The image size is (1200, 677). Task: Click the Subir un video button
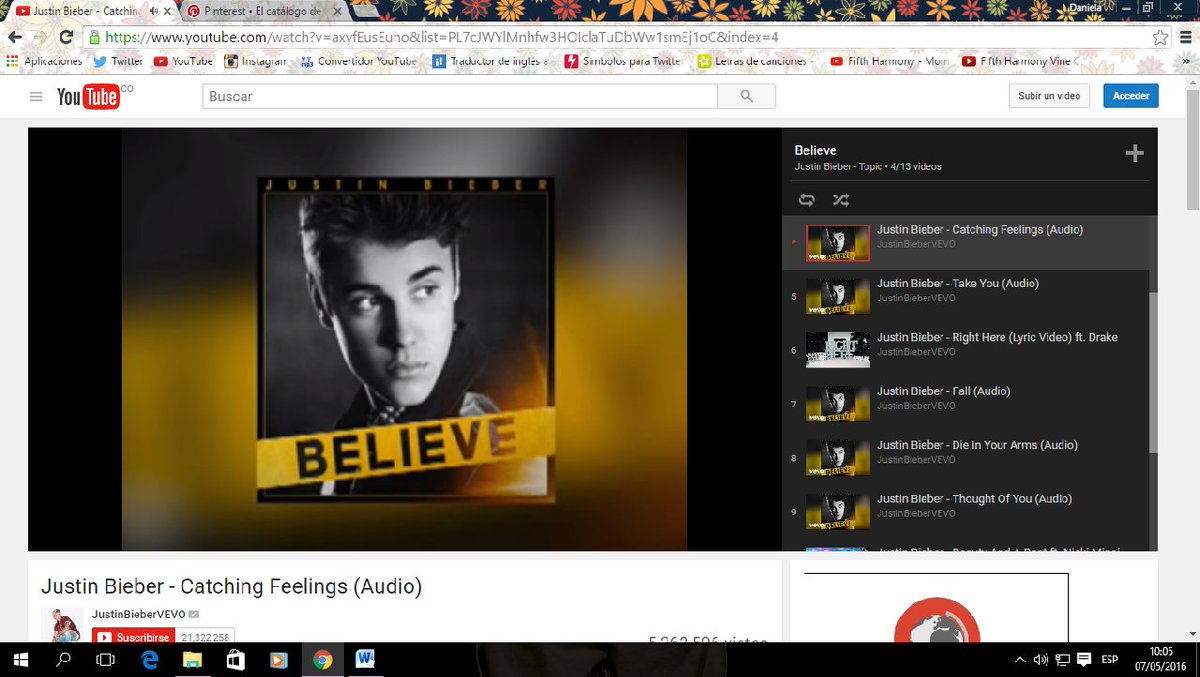[1049, 96]
